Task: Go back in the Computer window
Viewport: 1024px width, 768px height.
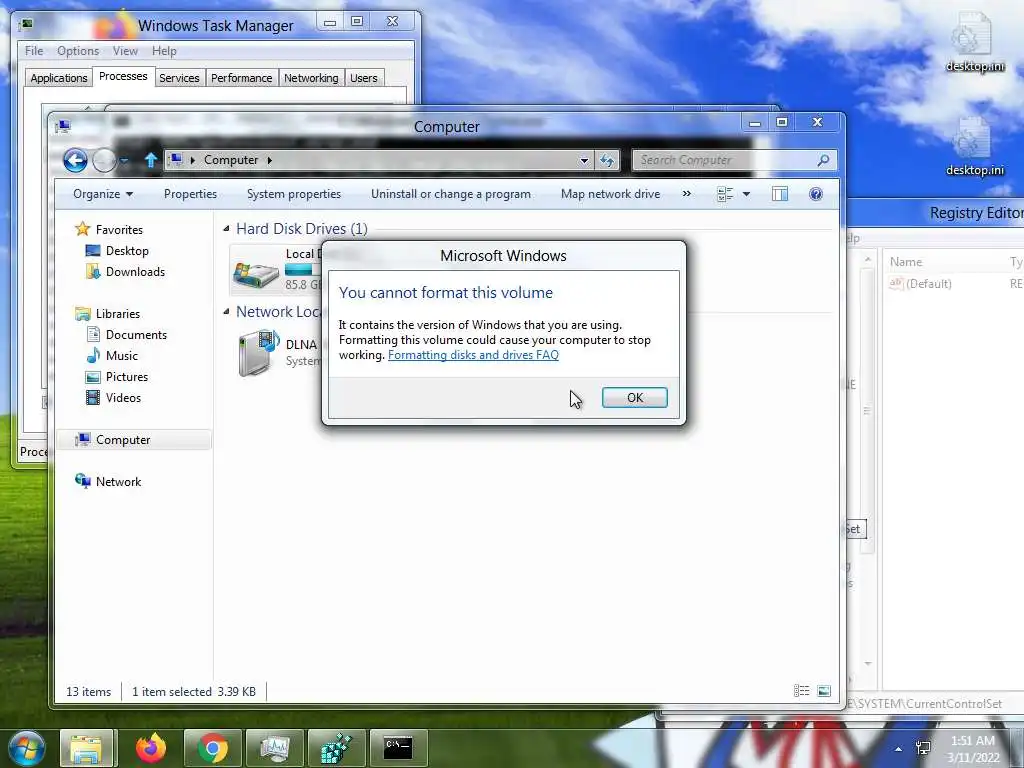Action: point(75,160)
